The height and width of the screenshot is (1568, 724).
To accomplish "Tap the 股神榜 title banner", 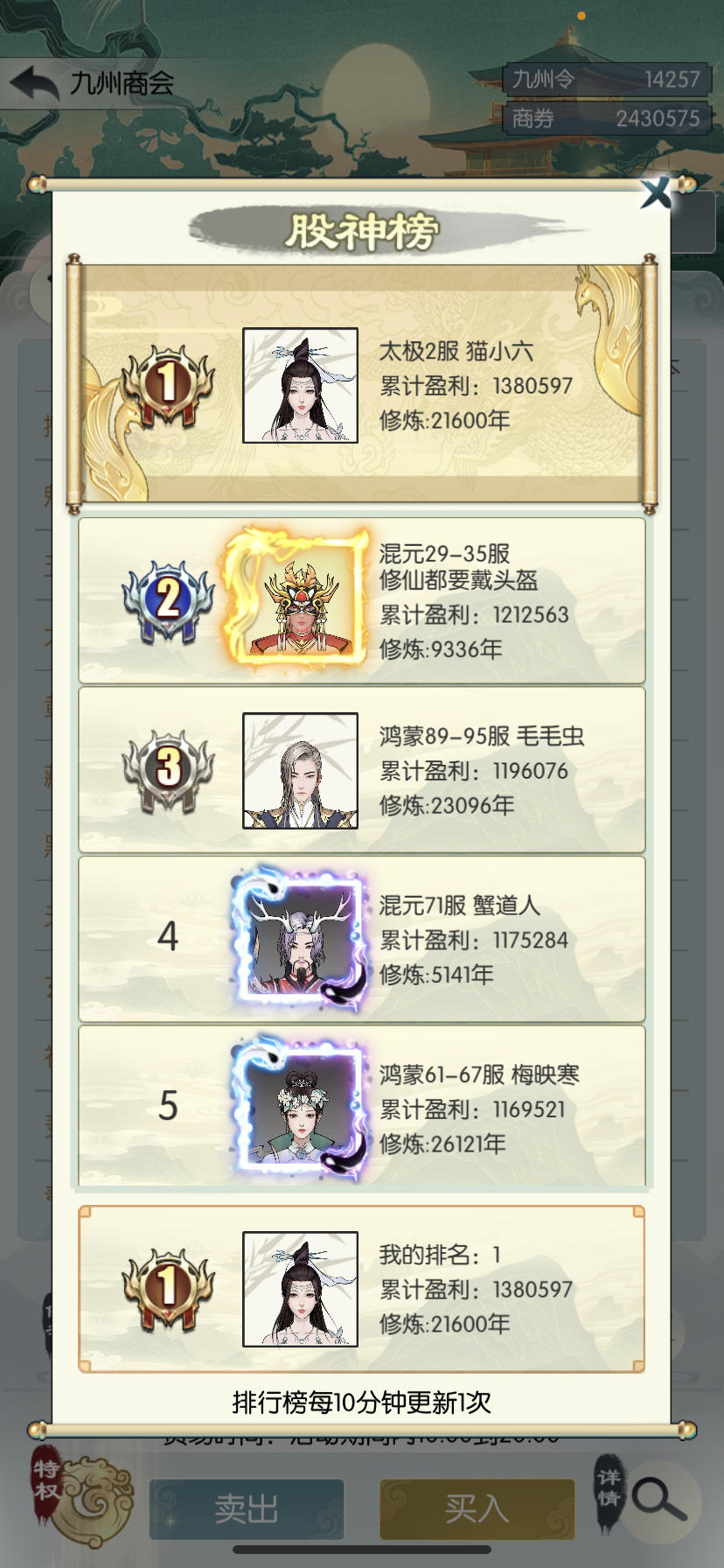I will pos(362,231).
